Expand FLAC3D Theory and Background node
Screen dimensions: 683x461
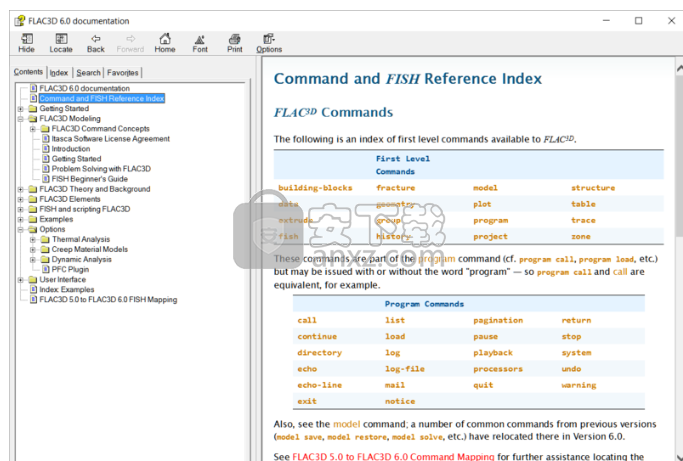point(20,189)
